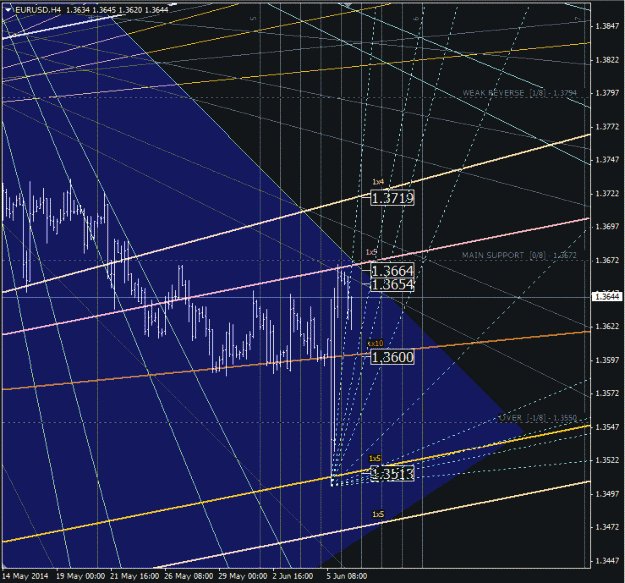Click the 21 May 16:00 date label

click(135, 576)
